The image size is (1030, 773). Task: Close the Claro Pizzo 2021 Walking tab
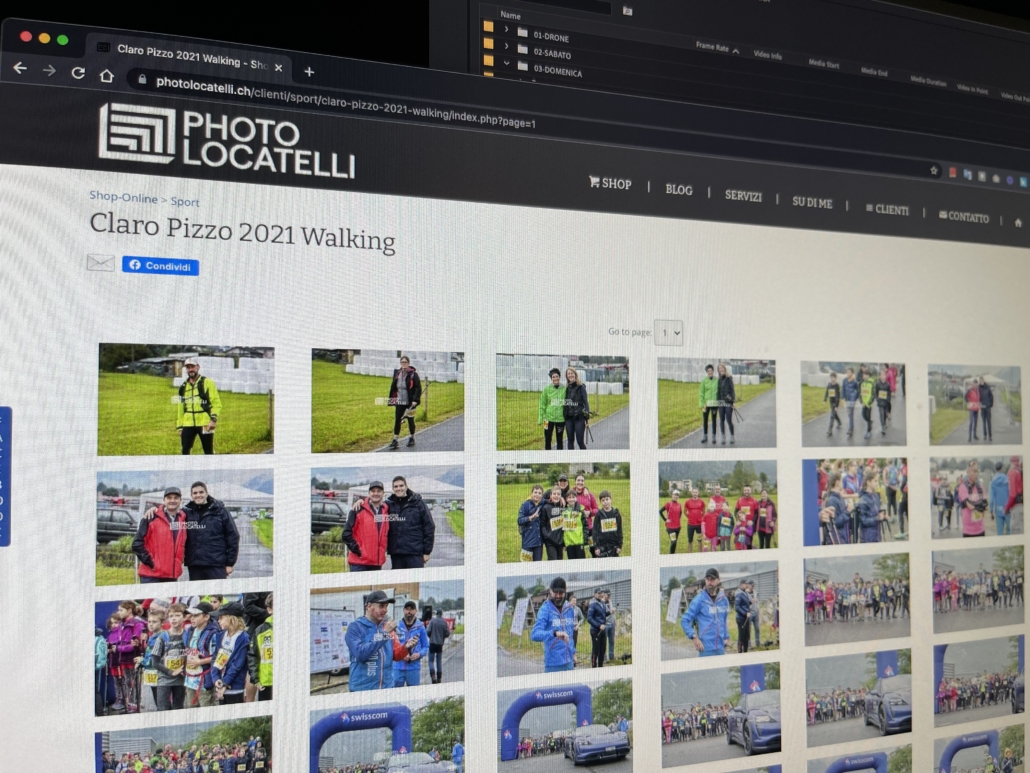[279, 68]
